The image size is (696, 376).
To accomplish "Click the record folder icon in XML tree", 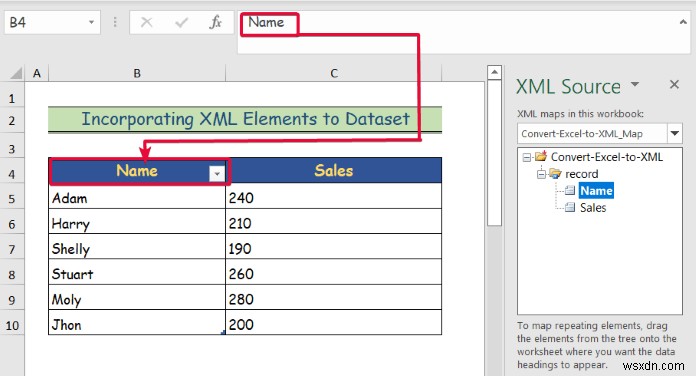I will click(555, 173).
